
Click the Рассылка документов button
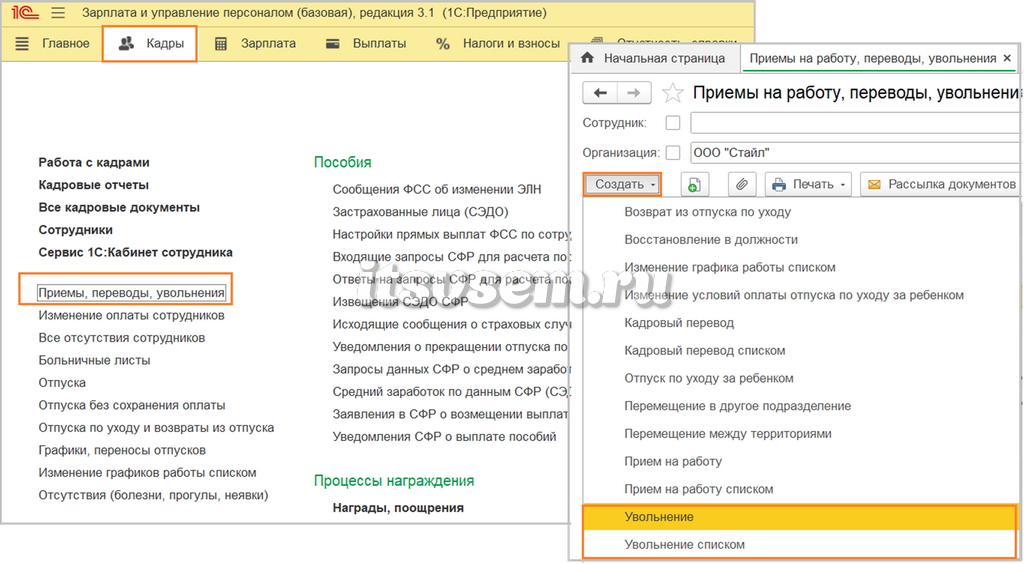click(940, 185)
